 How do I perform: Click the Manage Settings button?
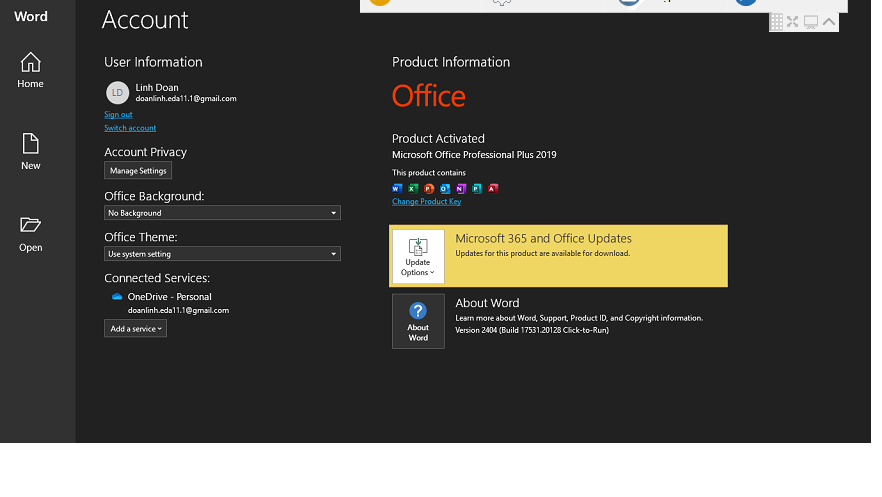138,170
